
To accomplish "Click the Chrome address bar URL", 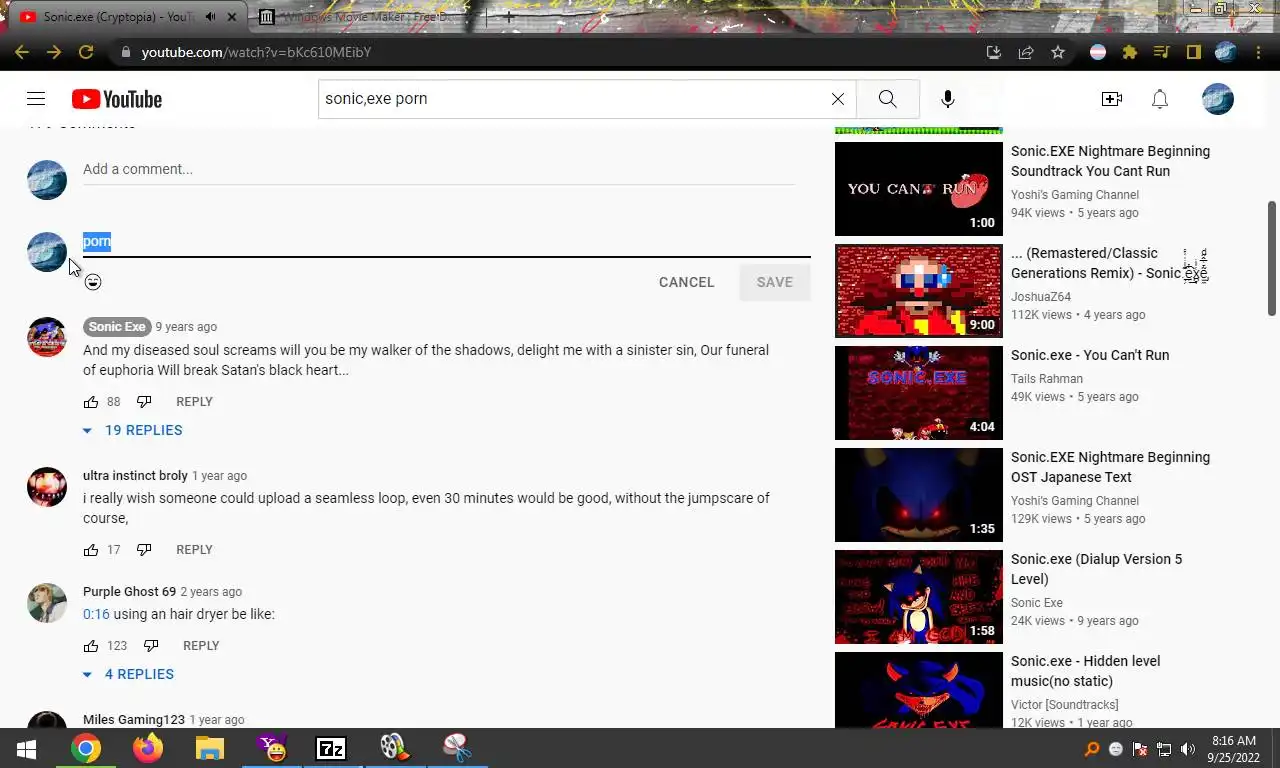I will point(256,52).
